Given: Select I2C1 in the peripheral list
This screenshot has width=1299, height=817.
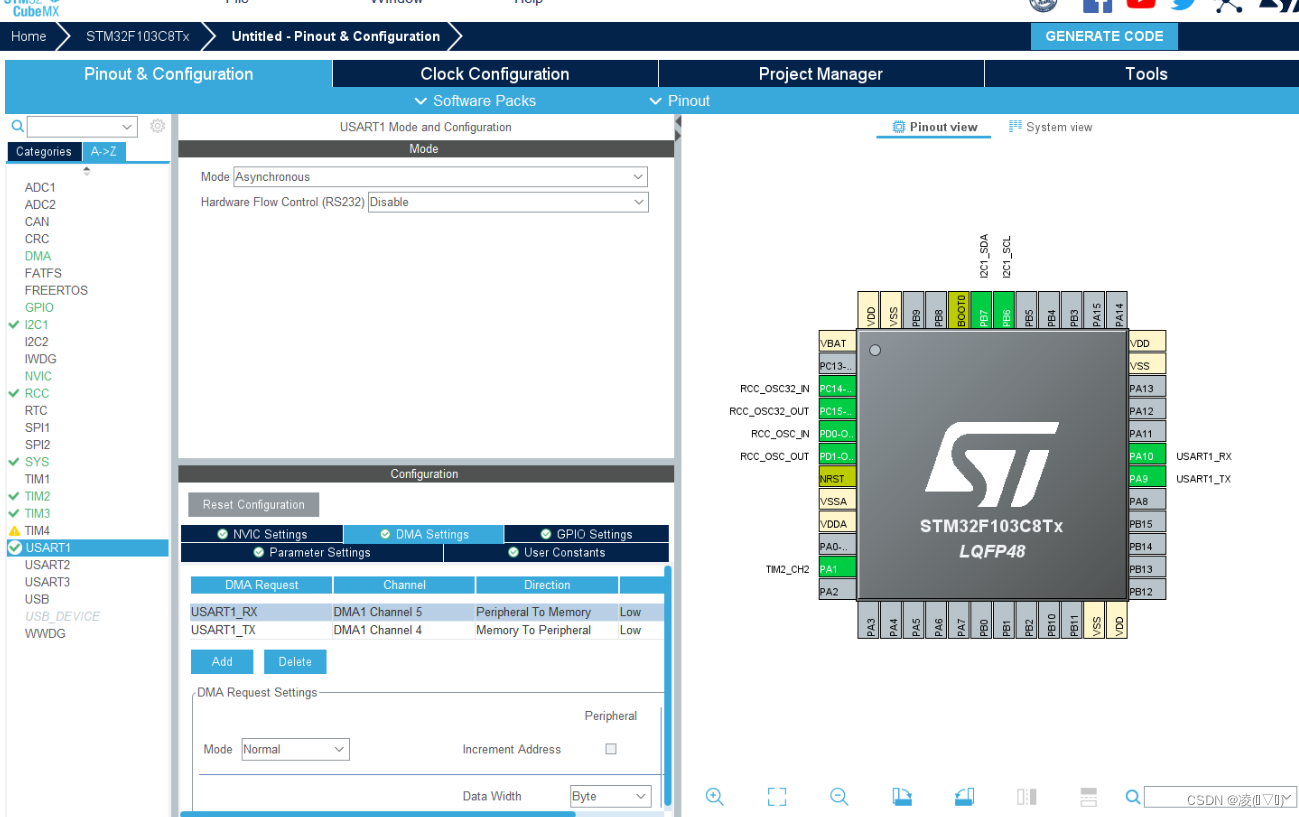Looking at the screenshot, I should (37, 325).
